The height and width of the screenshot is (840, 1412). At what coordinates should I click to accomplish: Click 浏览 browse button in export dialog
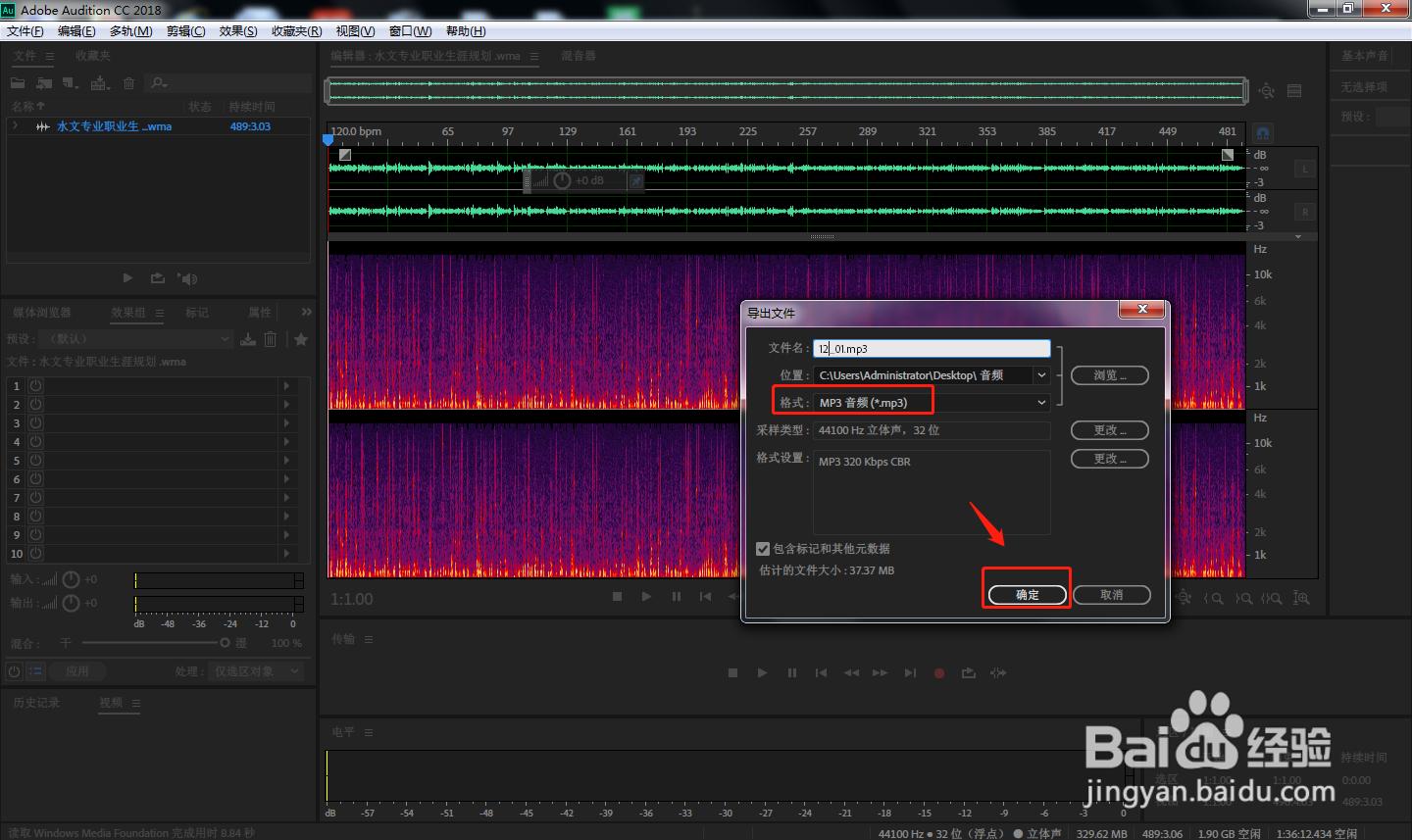tap(1109, 375)
